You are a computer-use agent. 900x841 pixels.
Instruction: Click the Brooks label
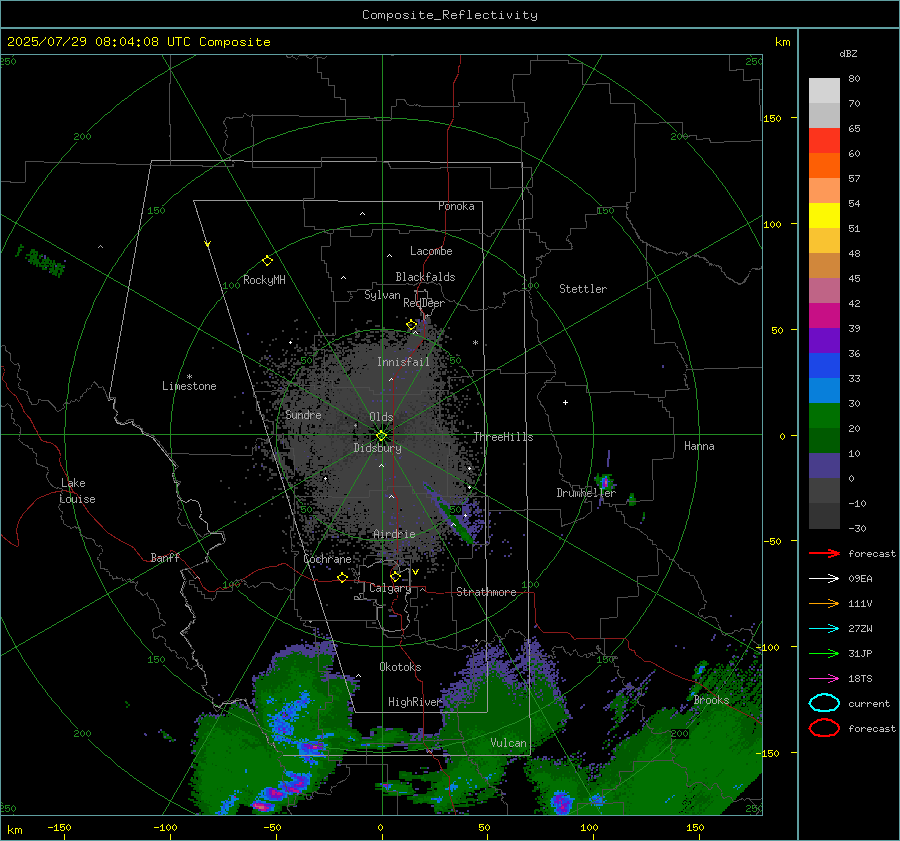711,700
